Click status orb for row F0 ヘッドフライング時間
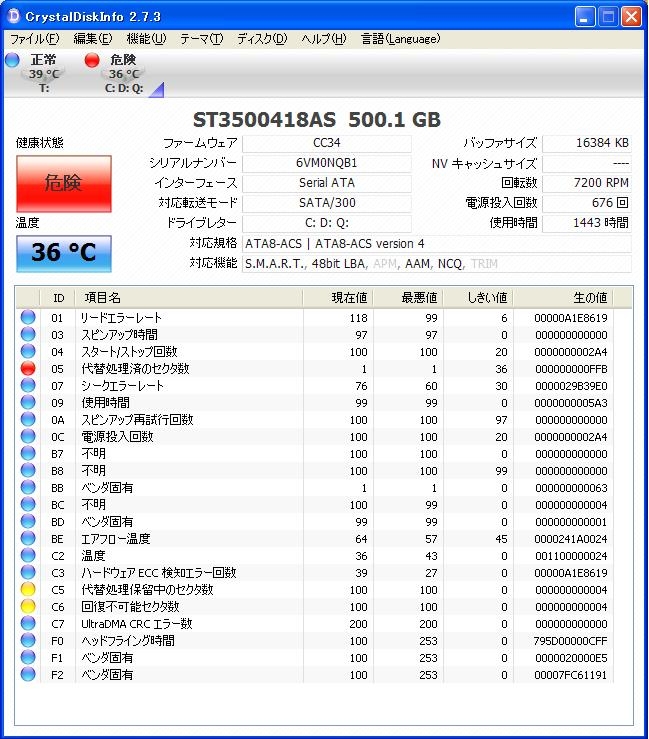The width and height of the screenshot is (649, 739). click(x=28, y=640)
